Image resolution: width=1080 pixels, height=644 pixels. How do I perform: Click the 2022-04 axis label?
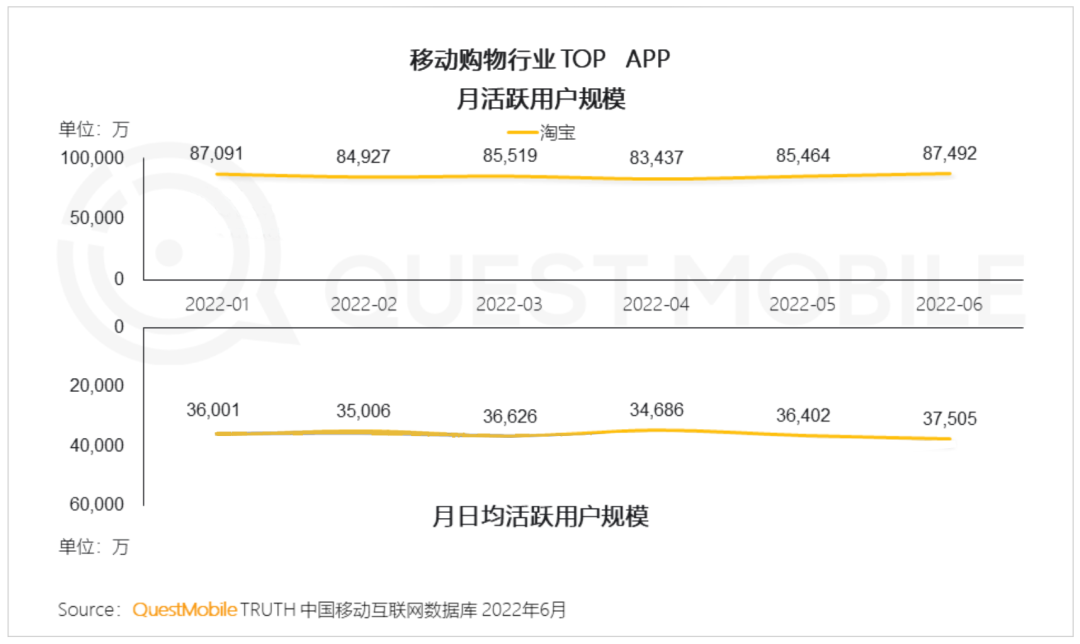[x=656, y=304]
